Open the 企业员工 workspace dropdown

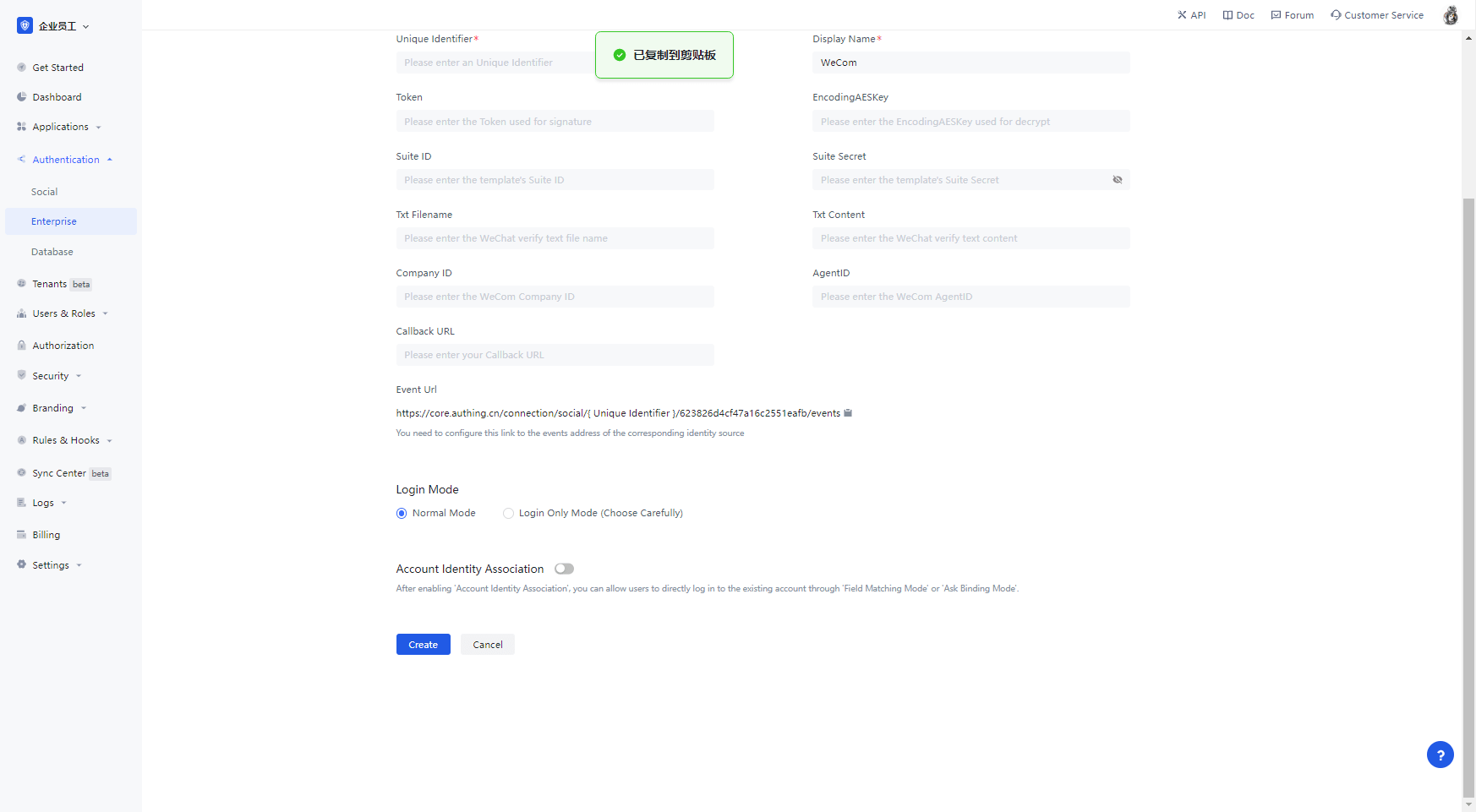click(x=57, y=26)
